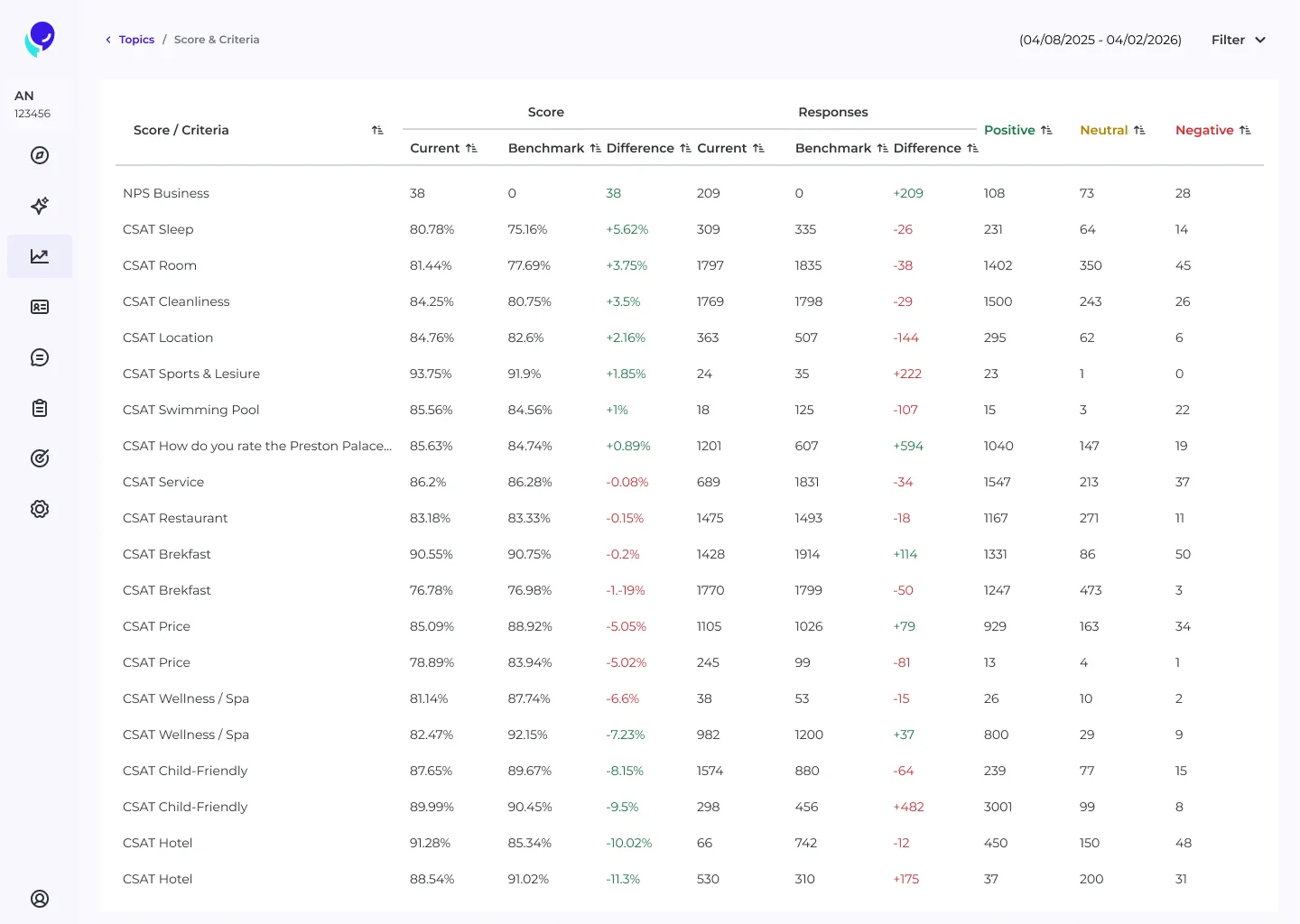
Task: Open the settings gear sidebar icon
Action: pyautogui.click(x=40, y=509)
